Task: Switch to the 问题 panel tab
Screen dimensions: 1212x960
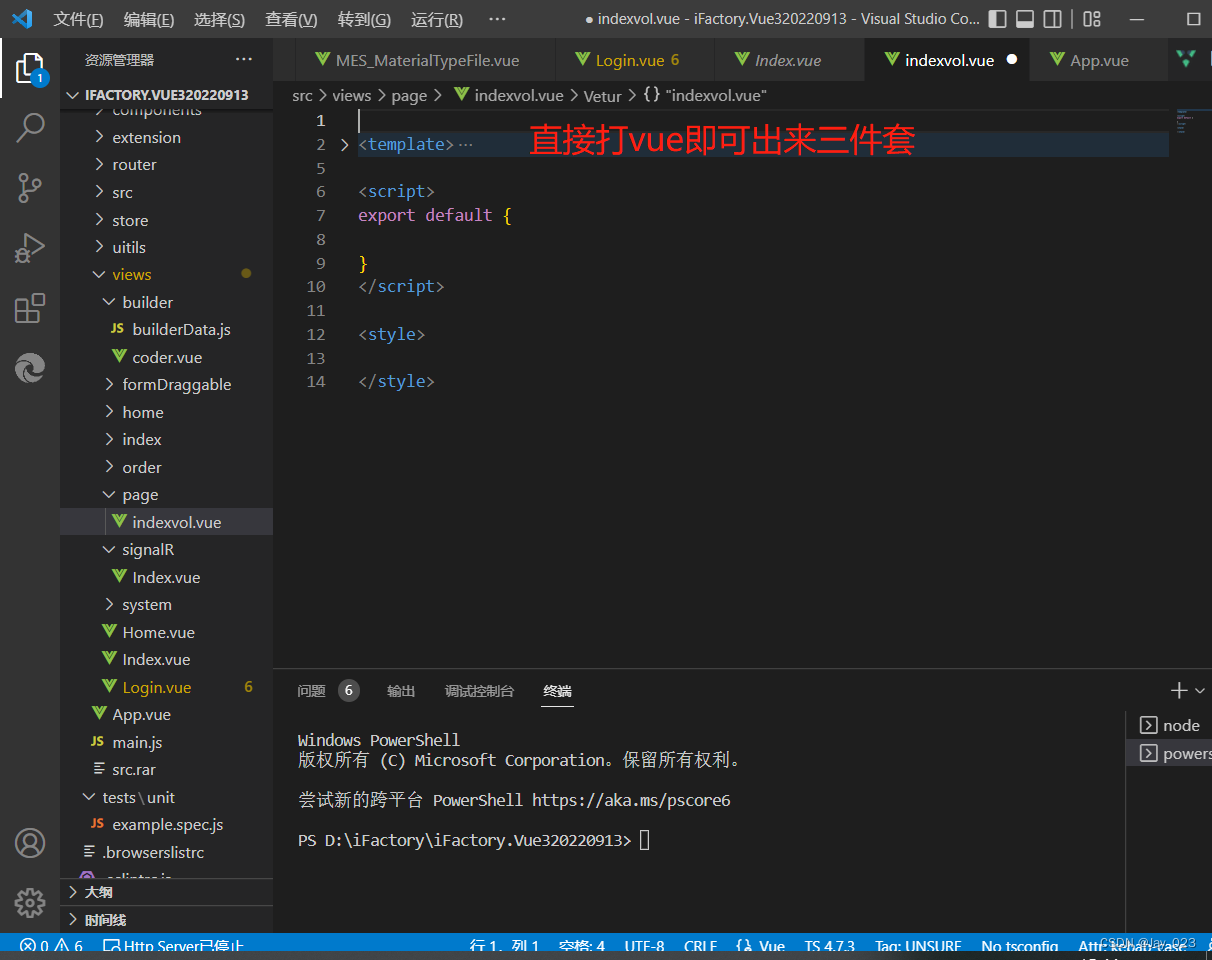Action: (x=312, y=691)
